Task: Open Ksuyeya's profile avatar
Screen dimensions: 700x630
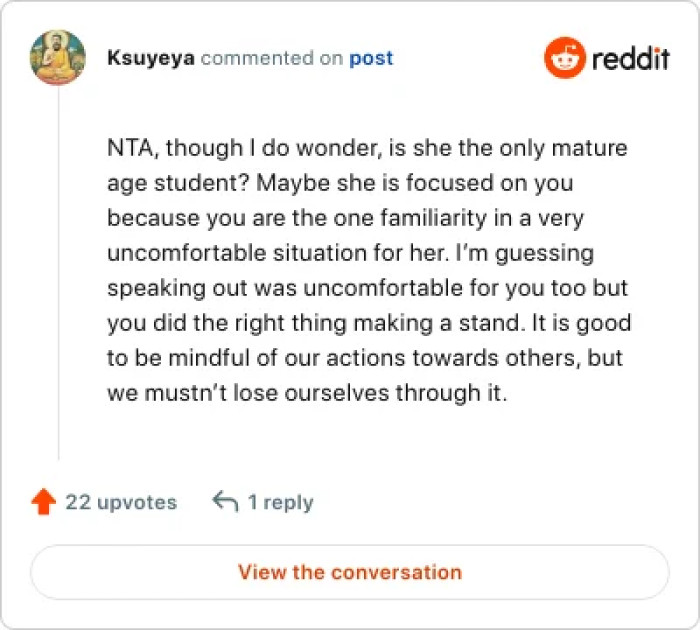Action: (58, 57)
